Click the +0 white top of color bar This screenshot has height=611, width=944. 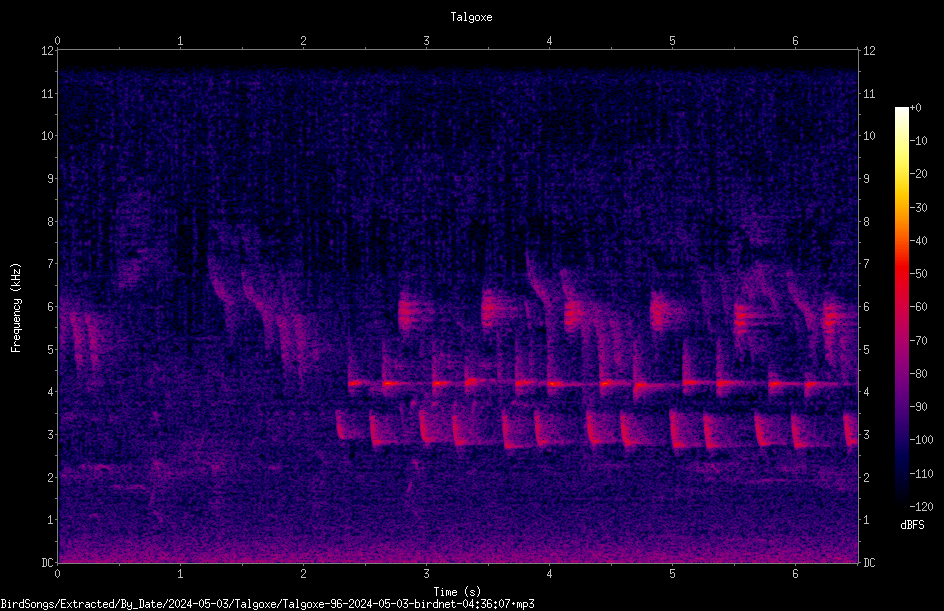pyautogui.click(x=902, y=109)
